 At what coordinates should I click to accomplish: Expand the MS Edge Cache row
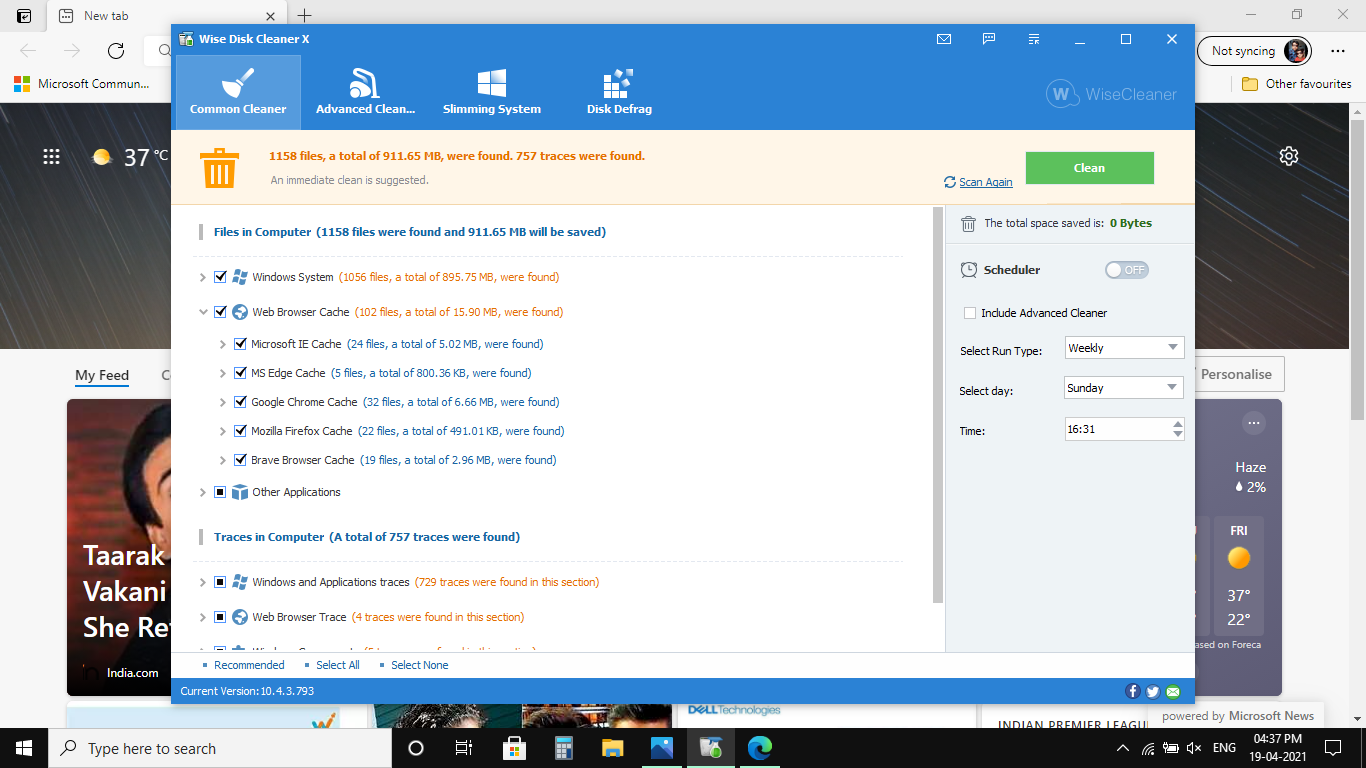[x=223, y=373]
